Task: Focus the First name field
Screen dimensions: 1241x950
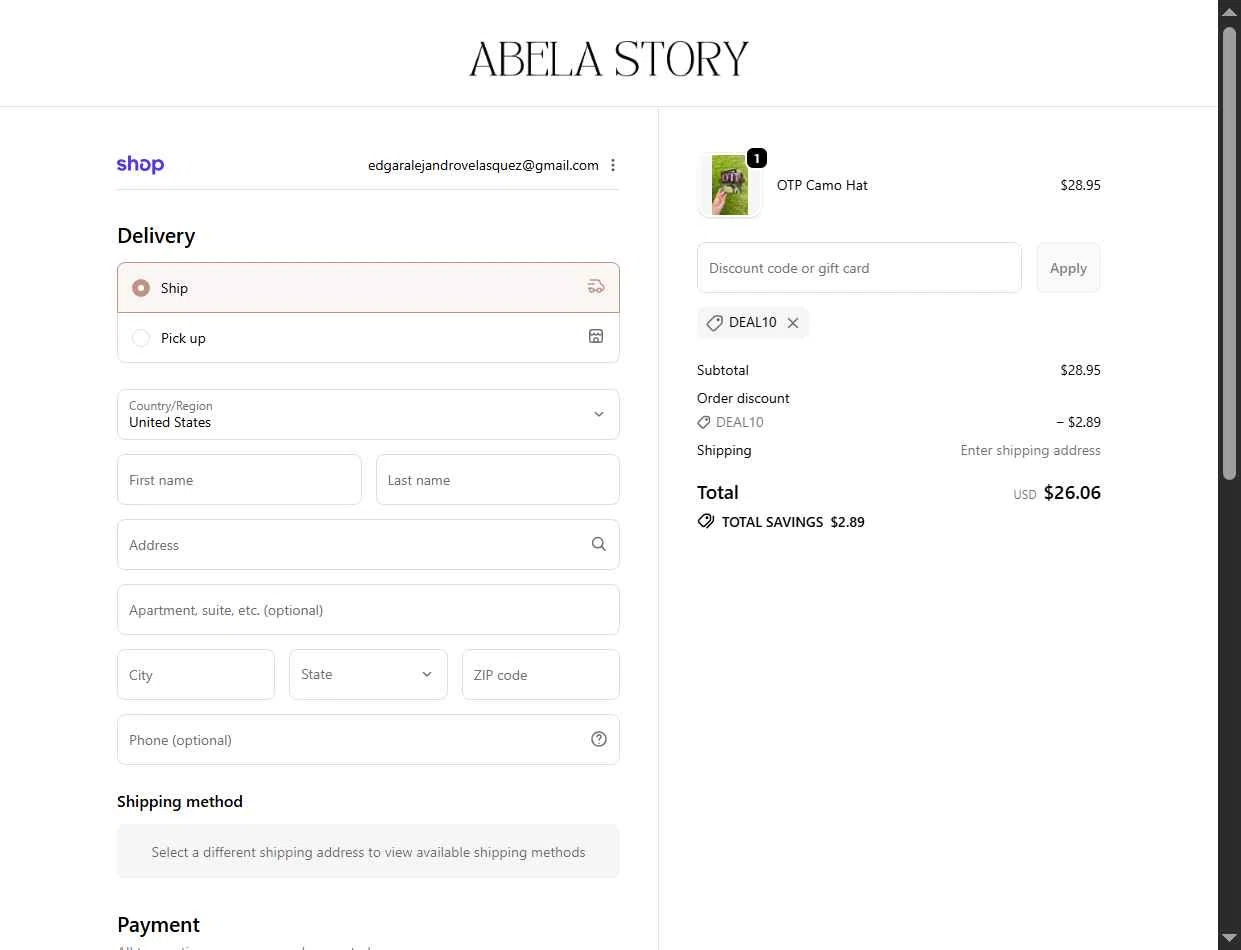Action: (239, 480)
